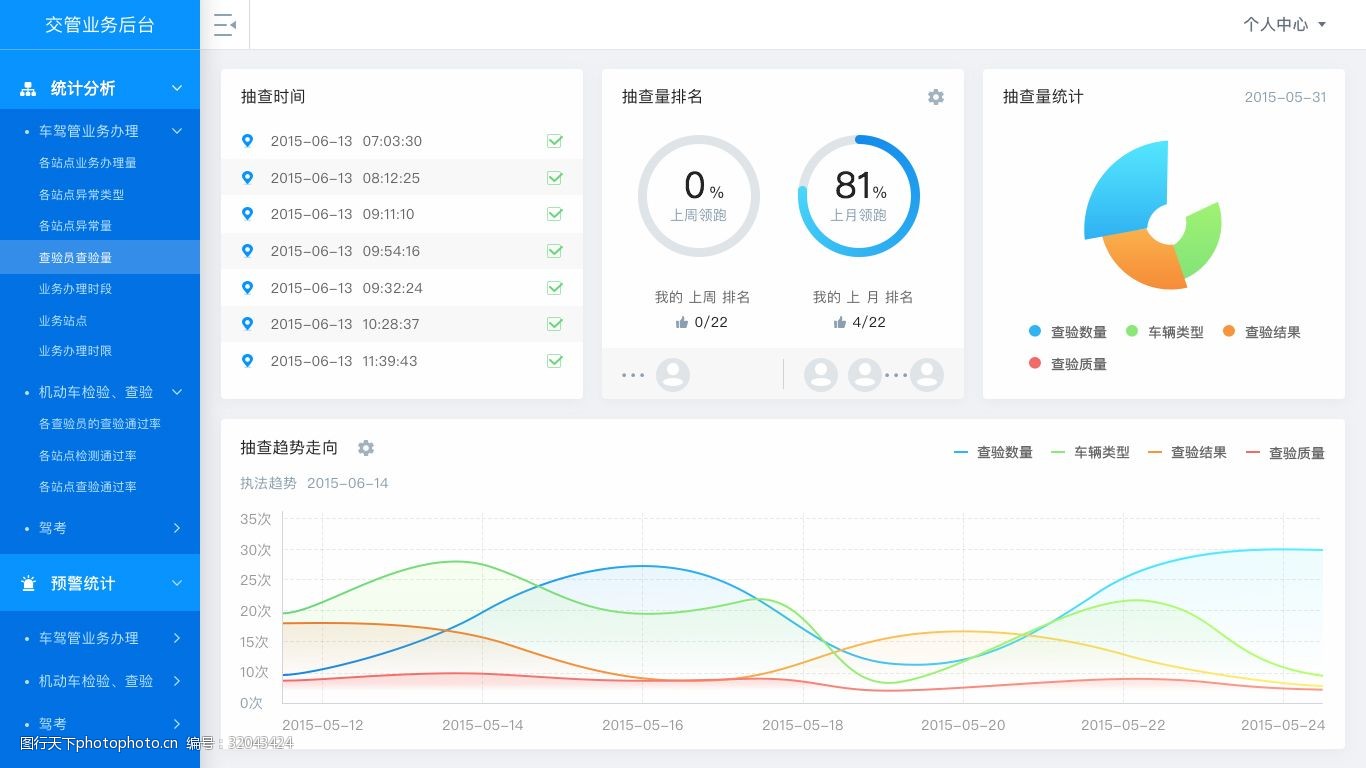Select 查验员查验量 menu item
1366x768 pixels.
100,257
